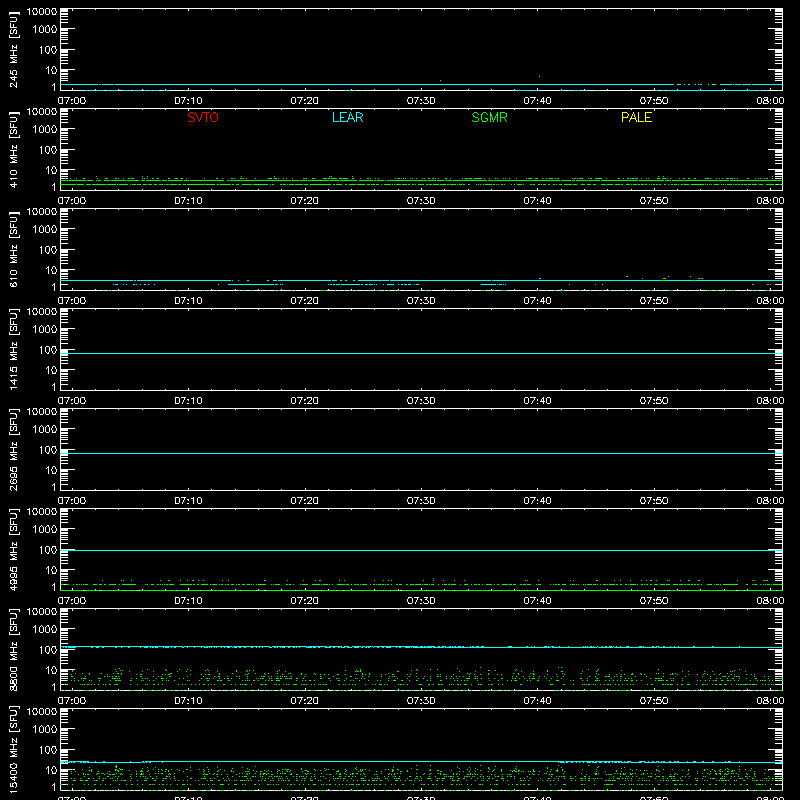Click 07:10 tick label below 245 MHz panel
Image resolution: width=800 pixels, height=800 pixels.
tap(188, 101)
